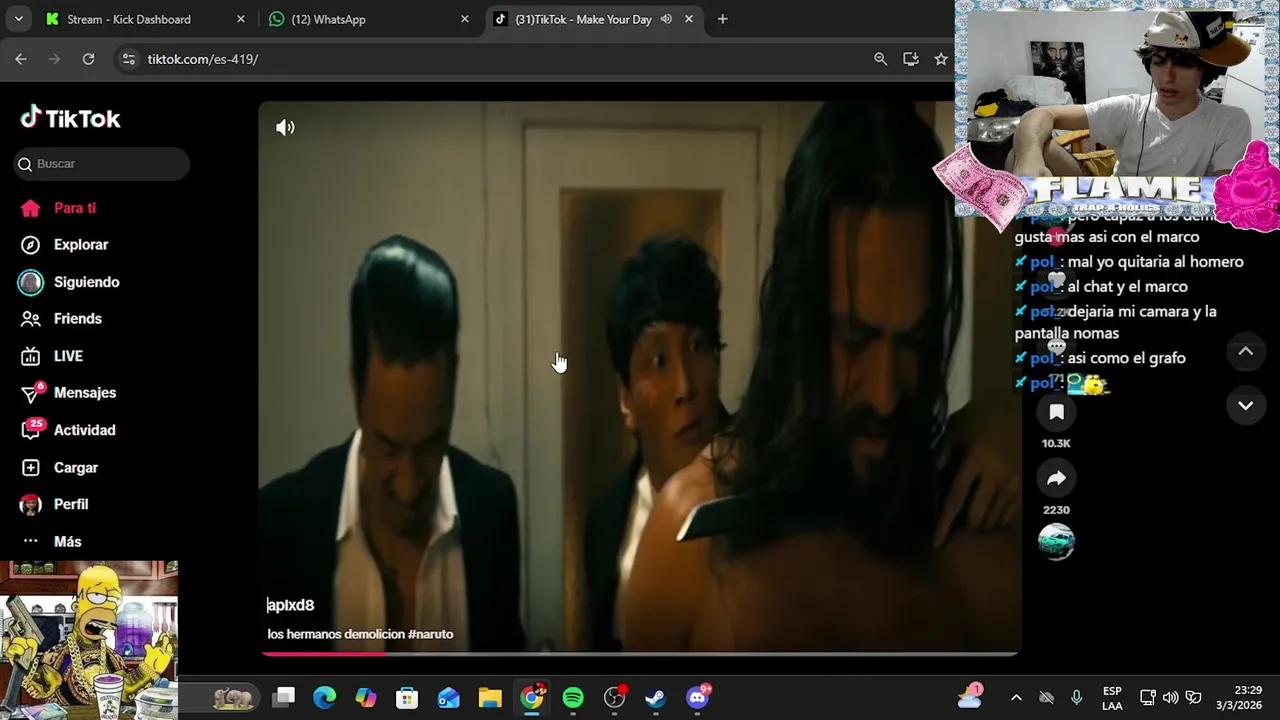The image size is (1280, 720).
Task: Show hidden system tray icons
Action: tap(1016, 698)
